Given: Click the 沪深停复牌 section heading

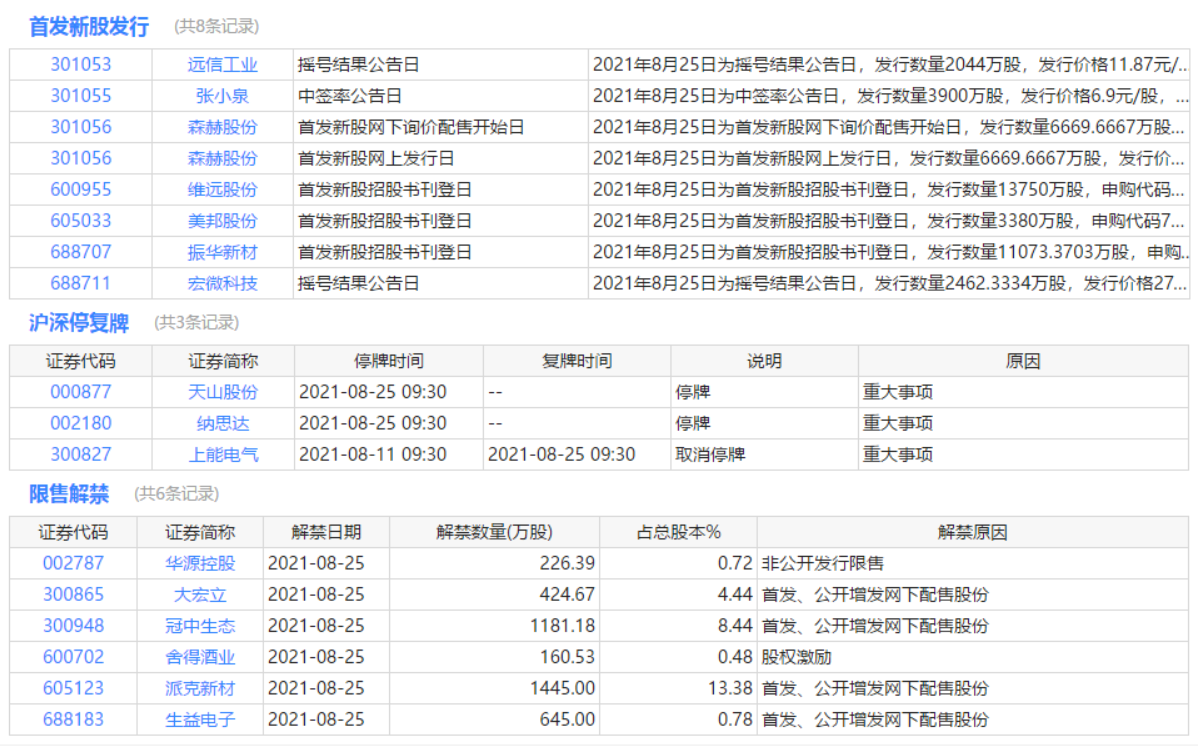Looking at the screenshot, I should (79, 323).
